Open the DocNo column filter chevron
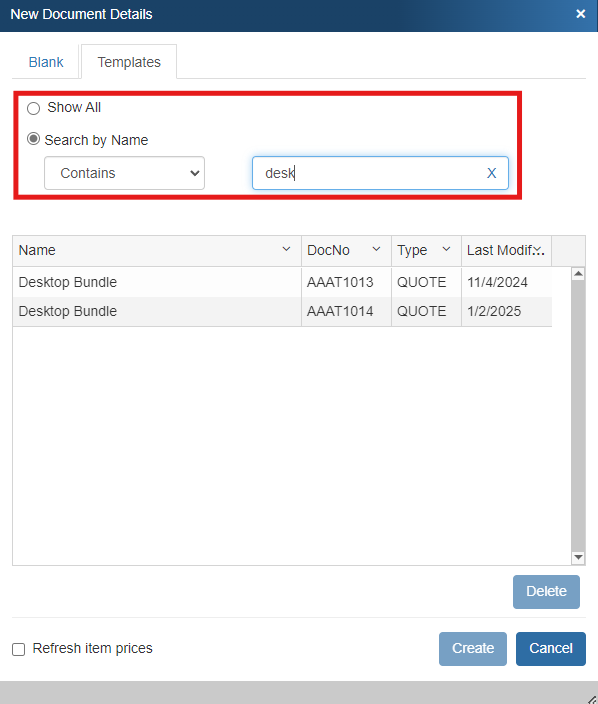Screen dimensions: 598x704 [x=377, y=249]
